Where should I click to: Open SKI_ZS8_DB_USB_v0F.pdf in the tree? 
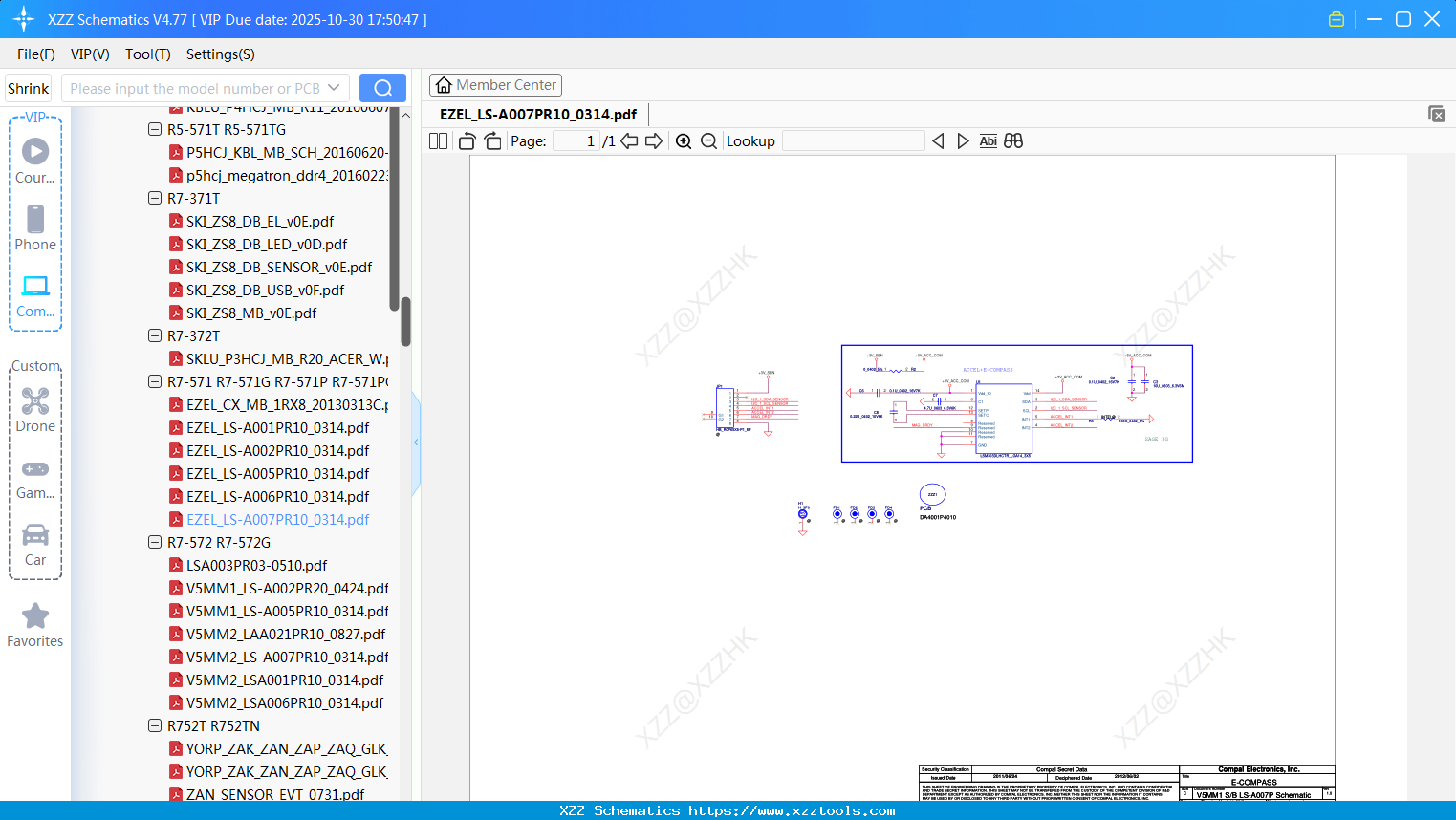[x=265, y=290]
